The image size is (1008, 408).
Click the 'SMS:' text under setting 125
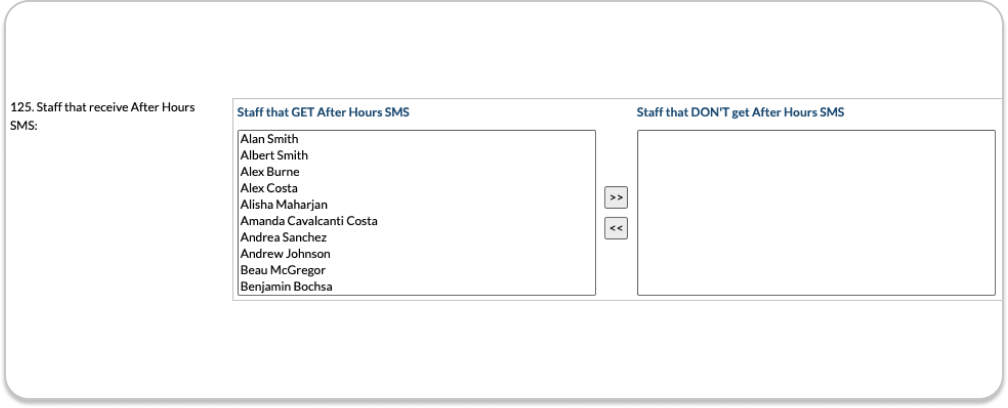pos(23,123)
